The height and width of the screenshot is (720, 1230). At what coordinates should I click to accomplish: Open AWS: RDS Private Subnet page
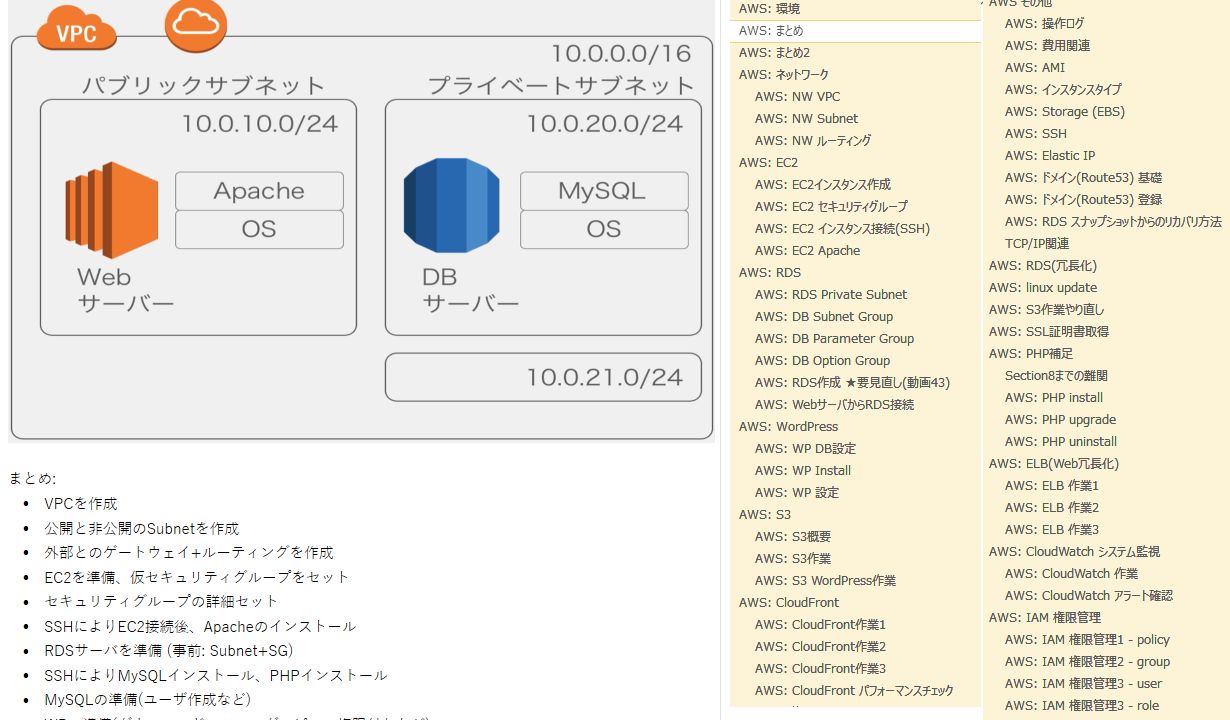[x=830, y=295]
